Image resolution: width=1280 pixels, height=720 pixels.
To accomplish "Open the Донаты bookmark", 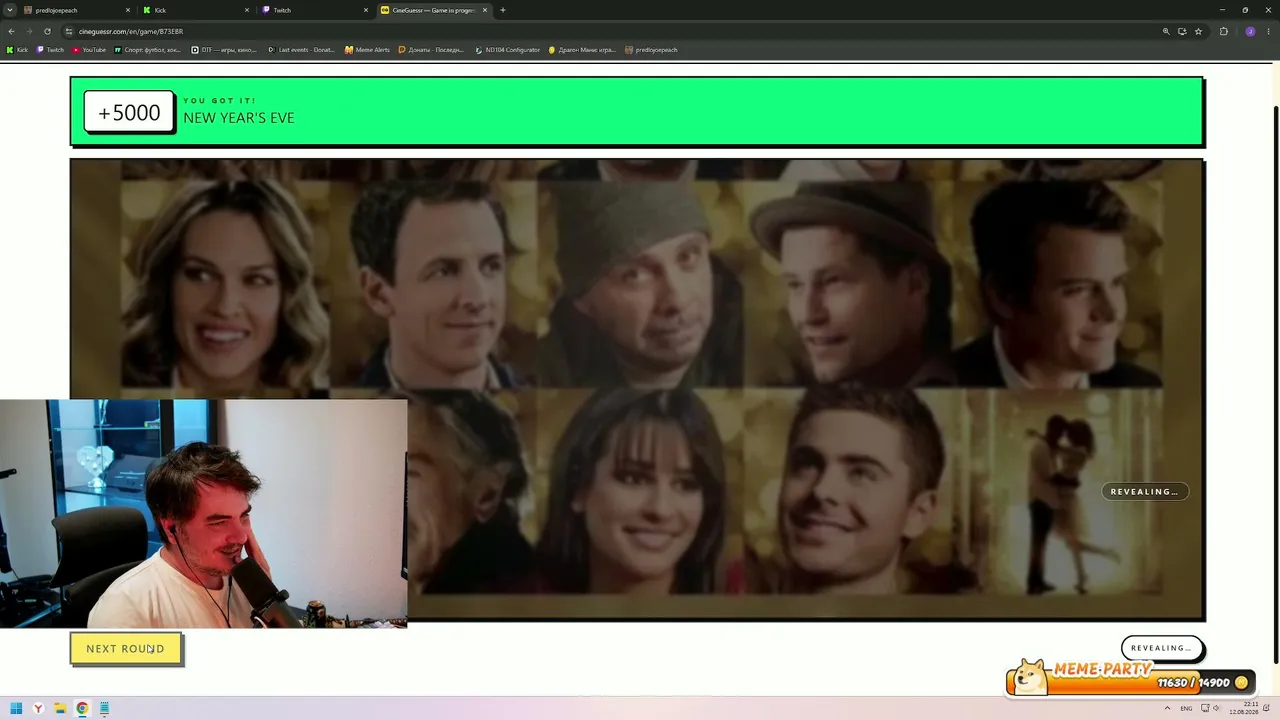I will pos(431,50).
